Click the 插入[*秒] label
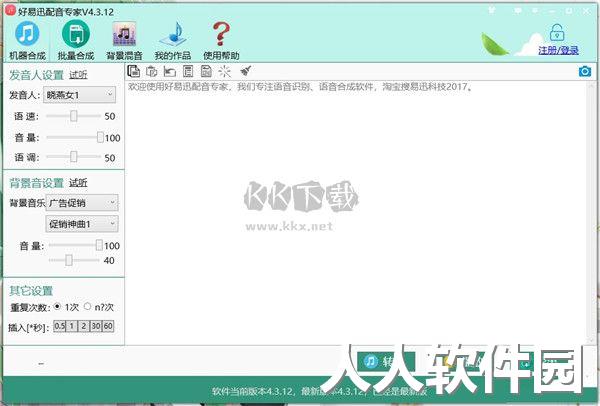Image resolution: width=600 pixels, height=406 pixels. (x=28, y=328)
